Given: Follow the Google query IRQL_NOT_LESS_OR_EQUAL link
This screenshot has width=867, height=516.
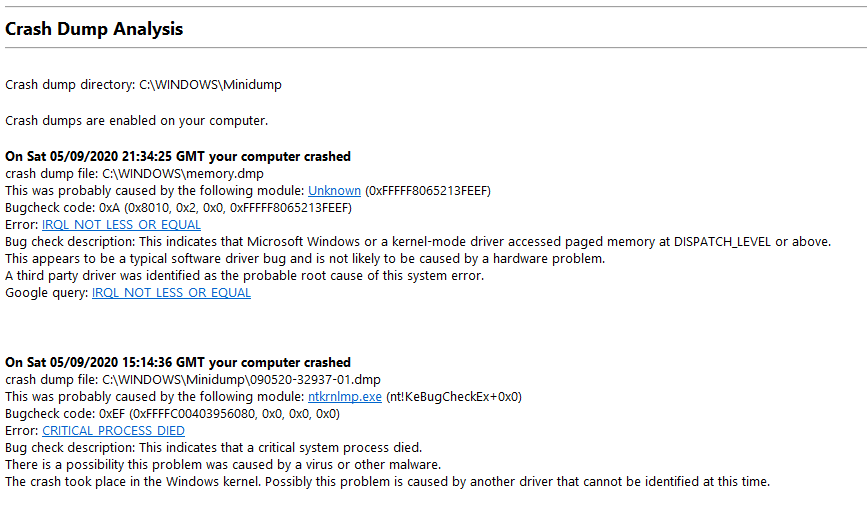Looking at the screenshot, I should click(x=171, y=293).
